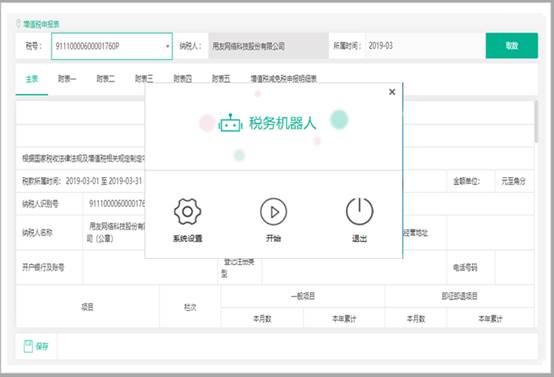Switch to the 附表四 tab

tap(183, 79)
